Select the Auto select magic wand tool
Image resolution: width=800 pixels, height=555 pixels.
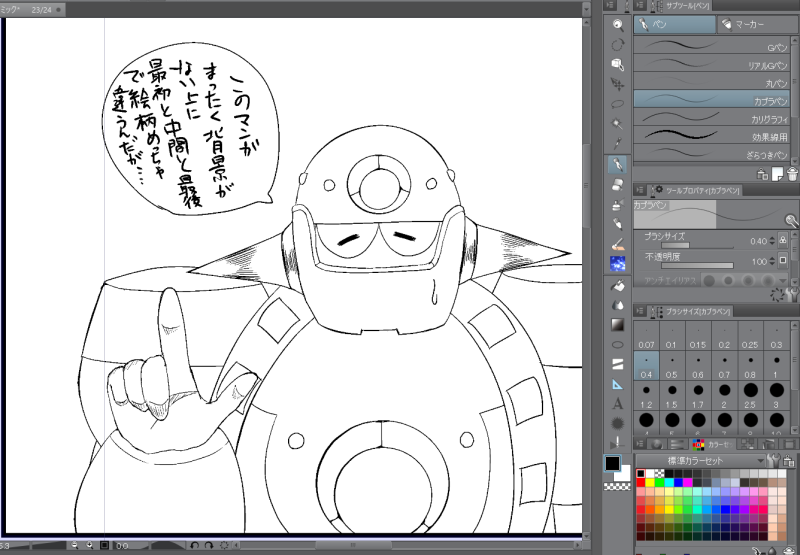point(618,124)
